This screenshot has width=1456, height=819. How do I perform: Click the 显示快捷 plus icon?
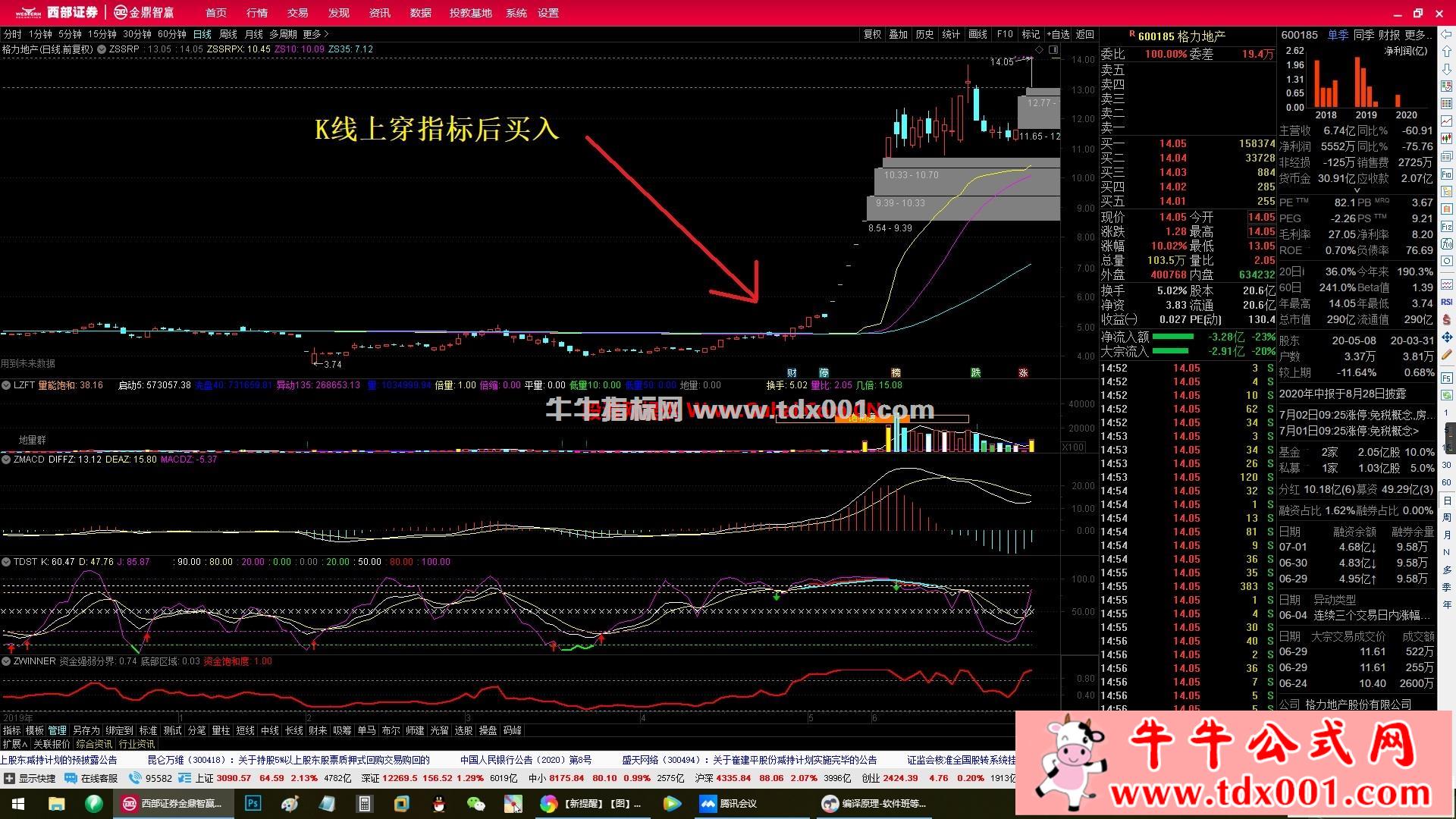tap(9, 778)
